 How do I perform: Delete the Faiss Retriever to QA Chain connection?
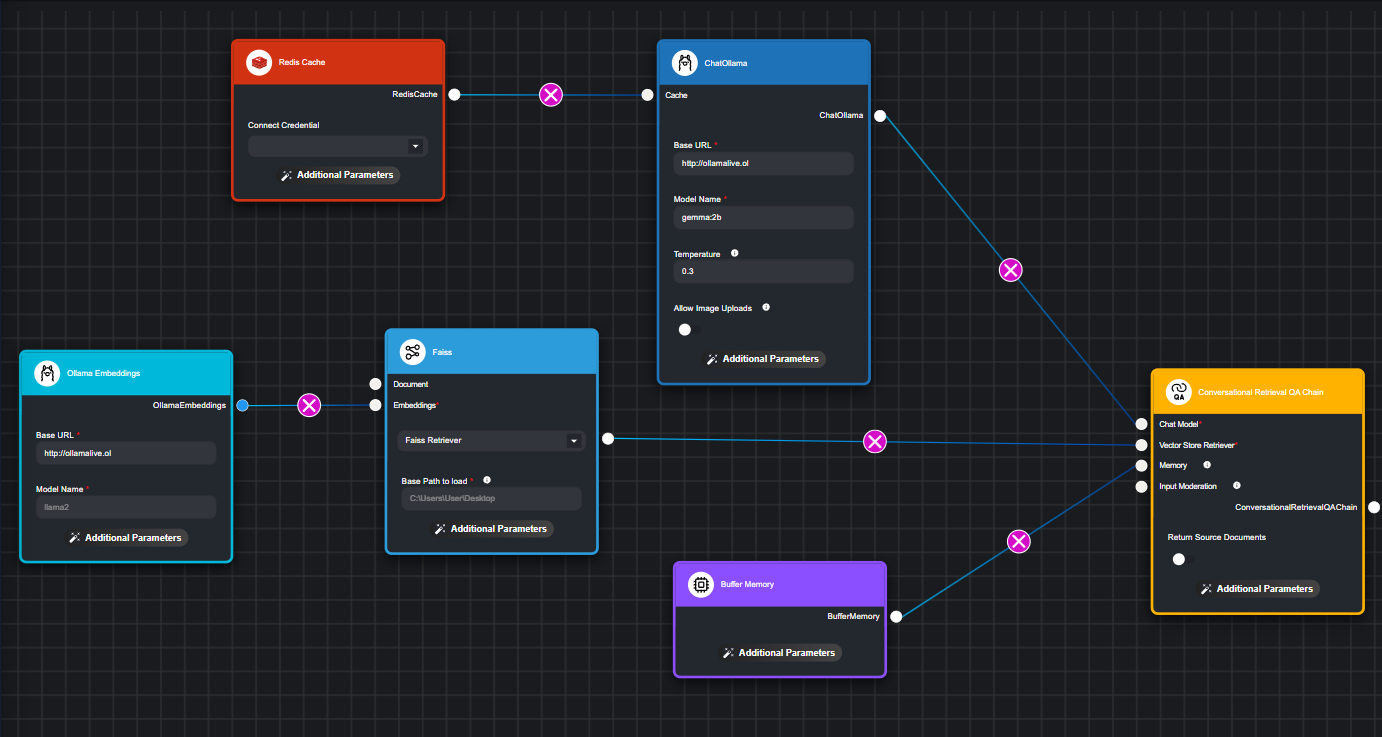click(875, 441)
